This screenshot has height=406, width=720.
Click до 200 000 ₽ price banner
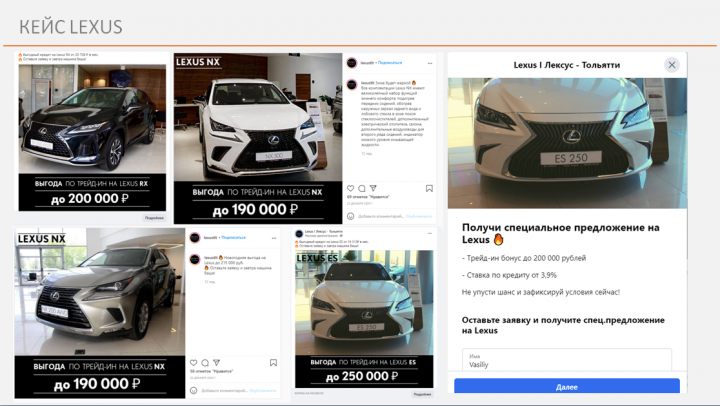click(x=92, y=198)
